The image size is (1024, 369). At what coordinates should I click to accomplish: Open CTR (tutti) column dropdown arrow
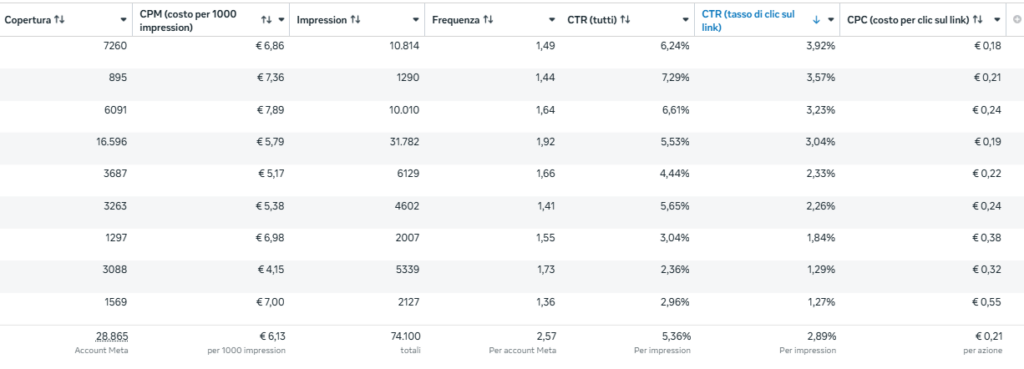(685, 20)
